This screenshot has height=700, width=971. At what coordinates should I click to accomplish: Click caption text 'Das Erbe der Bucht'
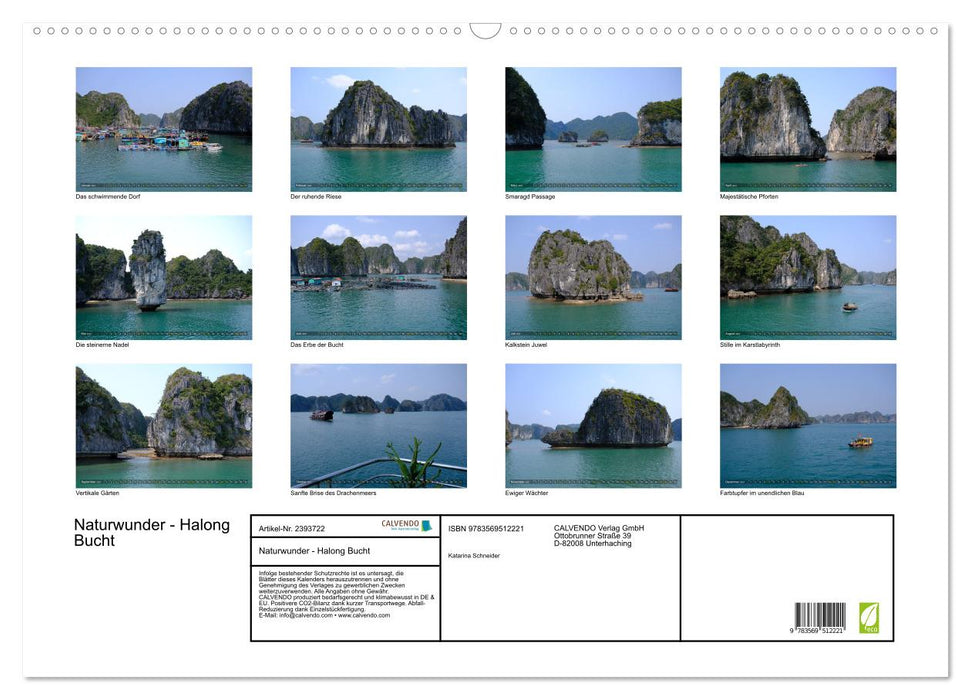(316, 344)
